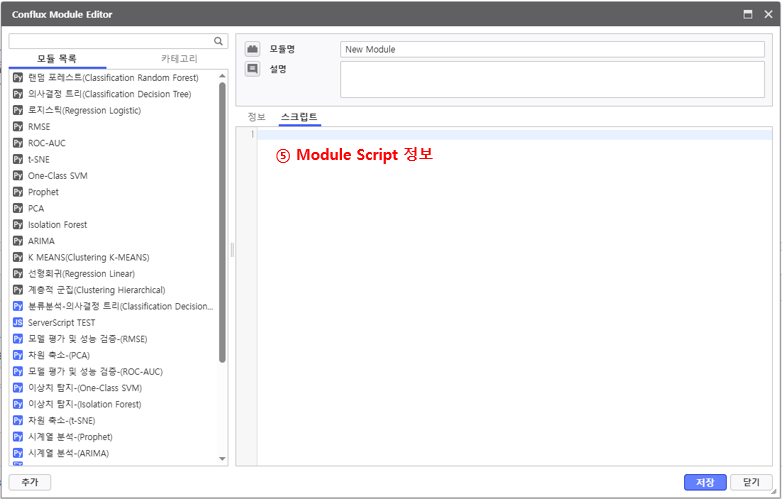Select the Isolation Forest module

(57, 225)
